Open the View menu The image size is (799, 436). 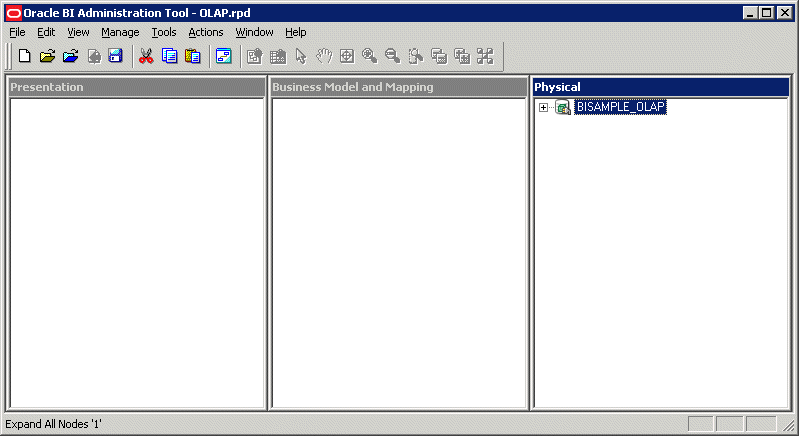point(78,32)
